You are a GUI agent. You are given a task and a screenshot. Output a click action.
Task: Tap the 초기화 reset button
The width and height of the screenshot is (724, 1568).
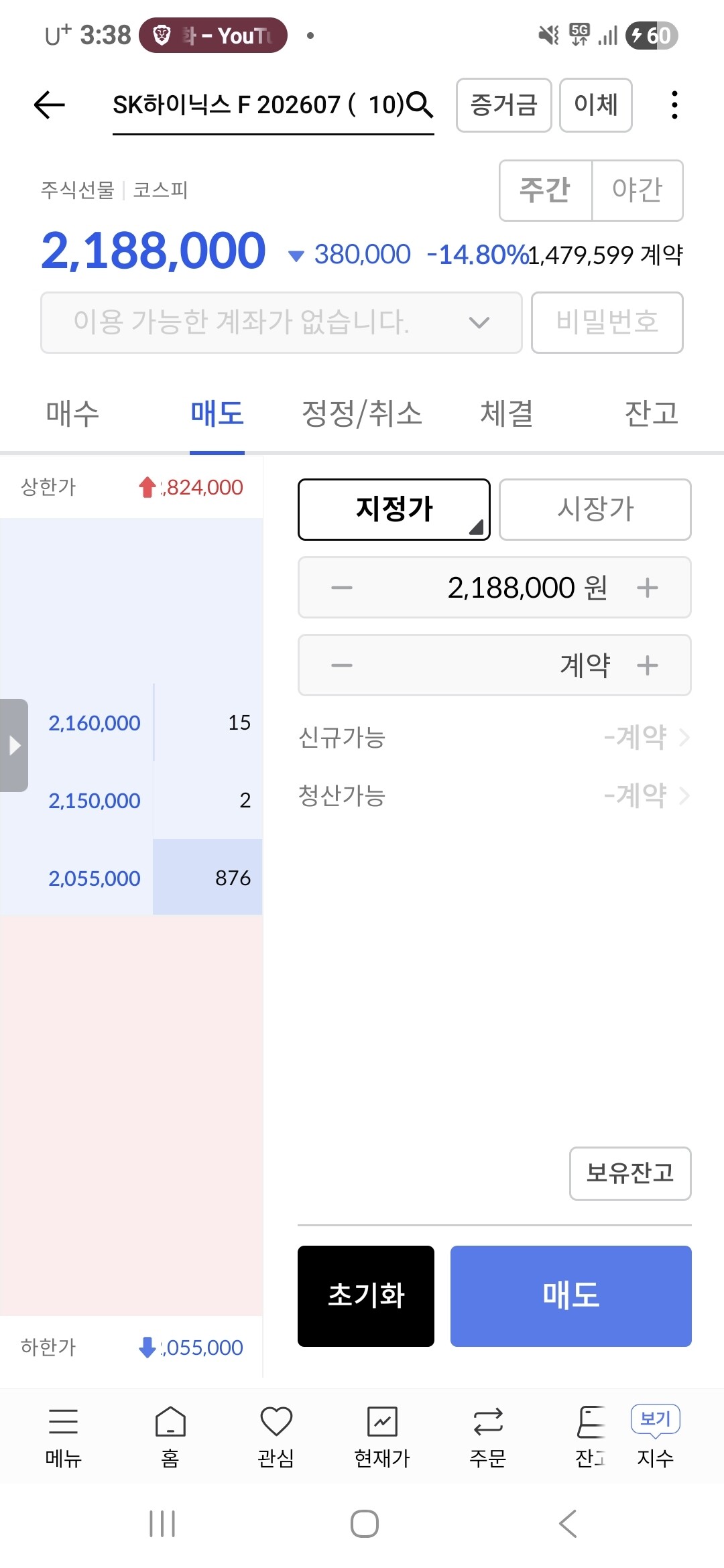tap(366, 1296)
